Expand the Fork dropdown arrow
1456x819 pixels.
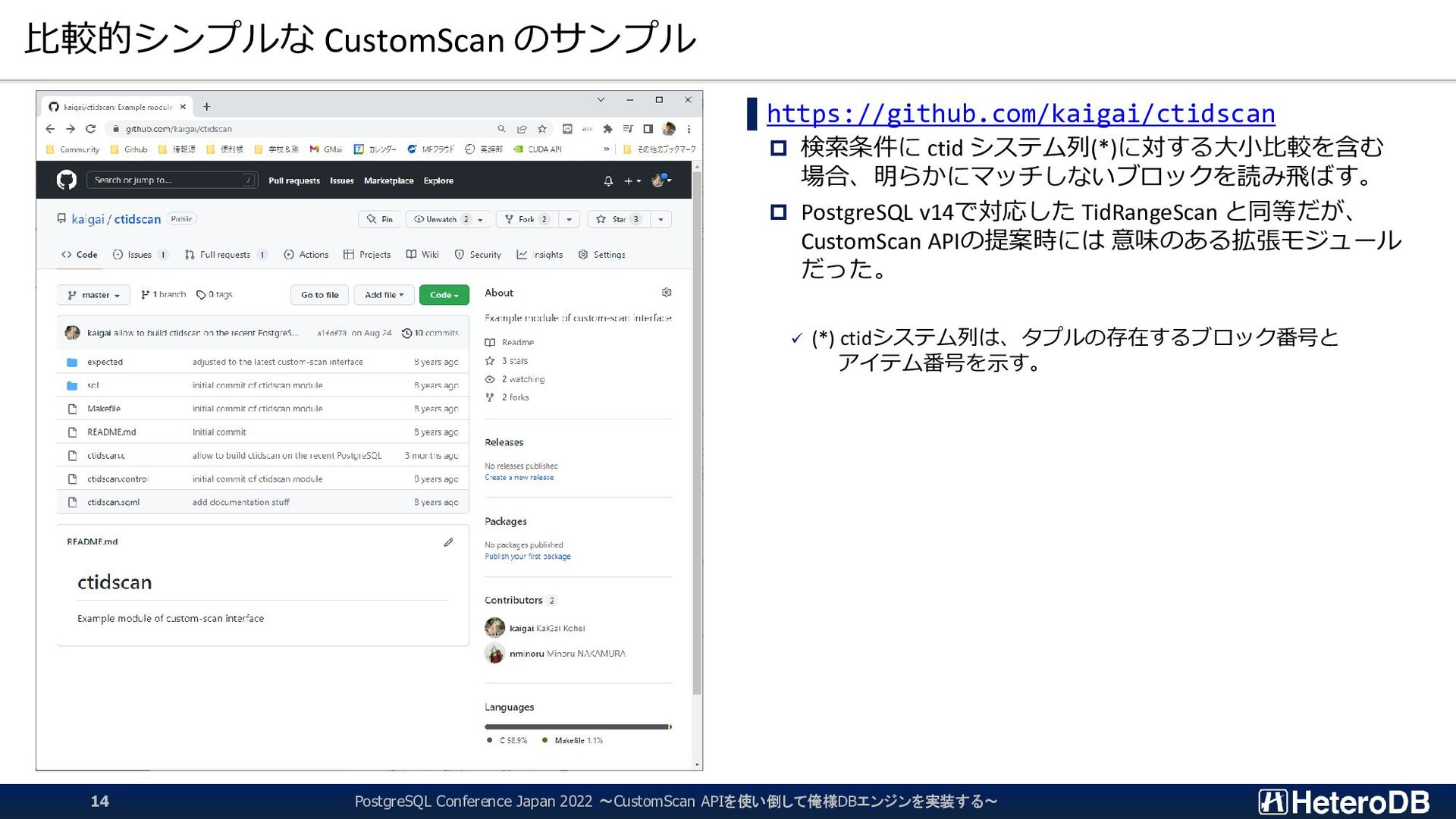pyautogui.click(x=570, y=219)
